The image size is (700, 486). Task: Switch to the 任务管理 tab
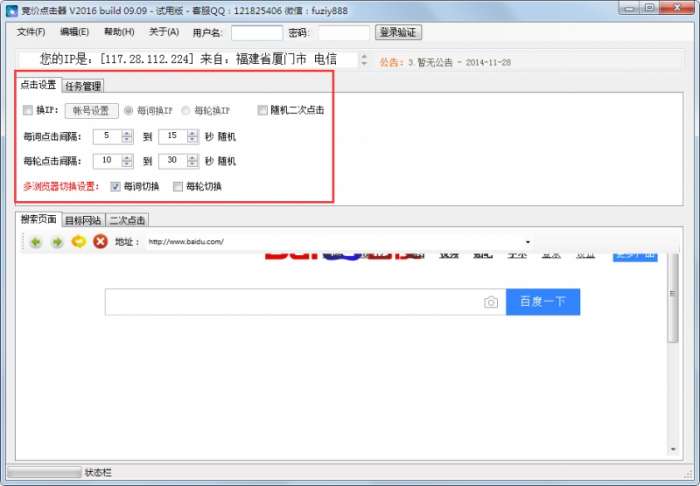pos(83,86)
